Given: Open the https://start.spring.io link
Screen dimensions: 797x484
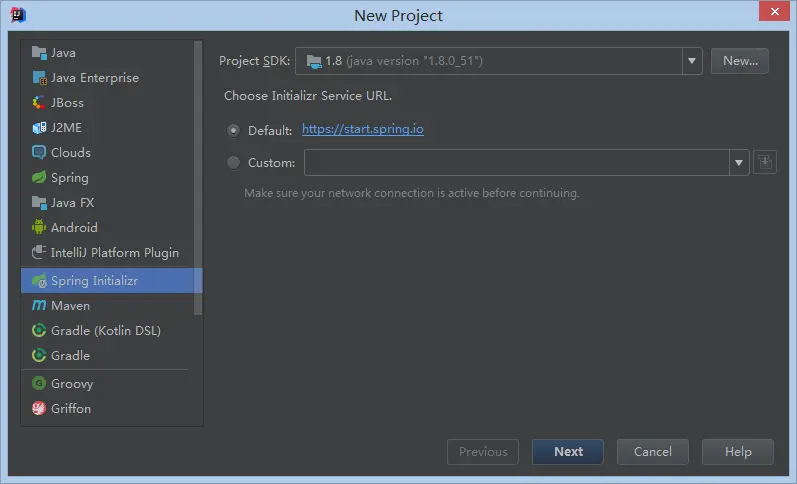Looking at the screenshot, I should [x=362, y=129].
